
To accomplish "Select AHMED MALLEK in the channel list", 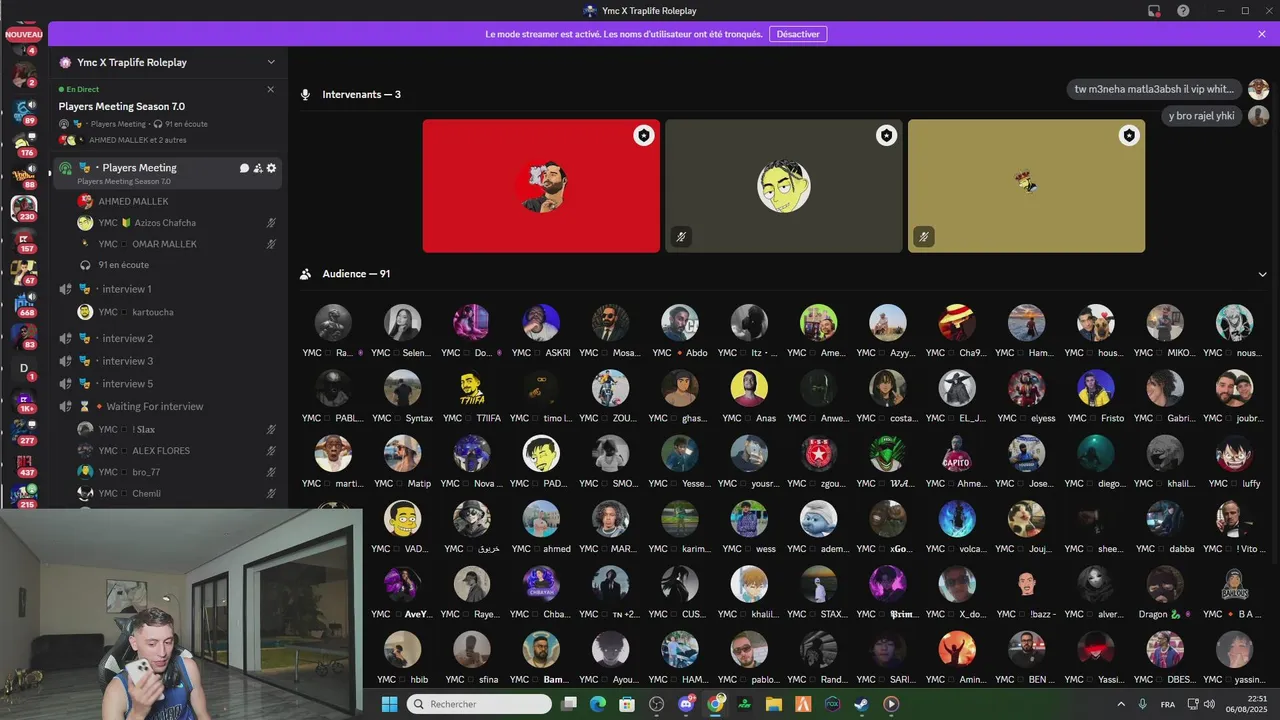I will tap(177, 201).
